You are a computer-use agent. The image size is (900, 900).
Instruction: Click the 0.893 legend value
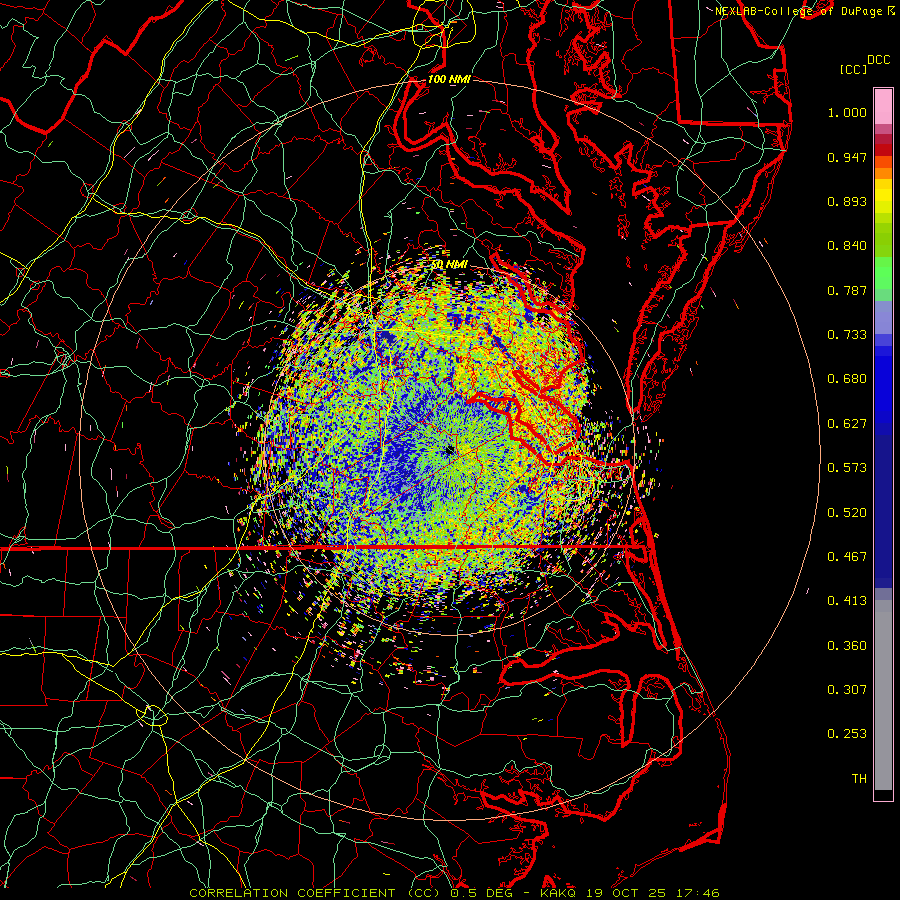(x=847, y=201)
